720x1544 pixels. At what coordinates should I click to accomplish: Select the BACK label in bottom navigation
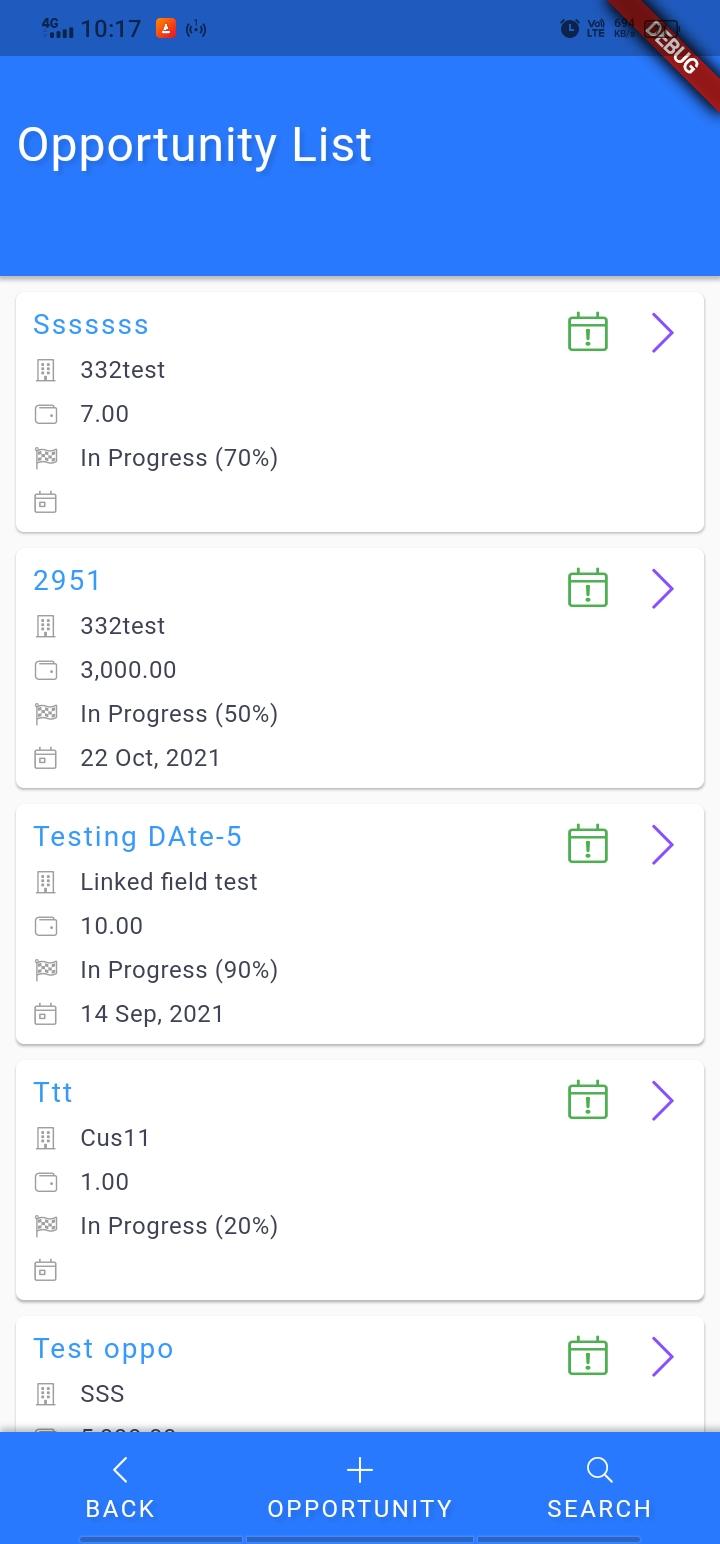[x=120, y=1508]
